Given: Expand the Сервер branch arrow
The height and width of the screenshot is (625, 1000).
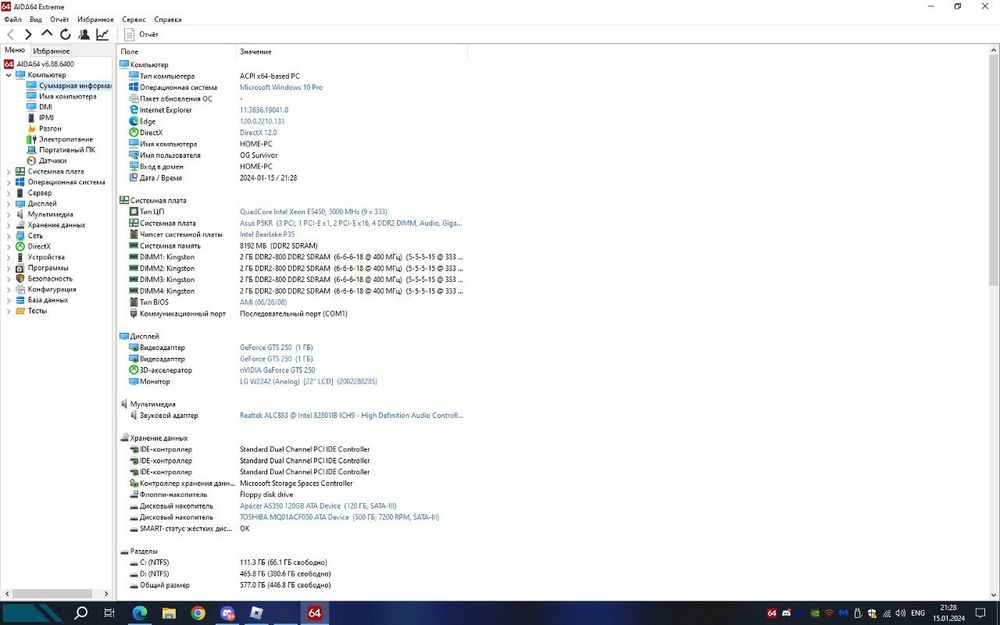Looking at the screenshot, I should point(8,193).
